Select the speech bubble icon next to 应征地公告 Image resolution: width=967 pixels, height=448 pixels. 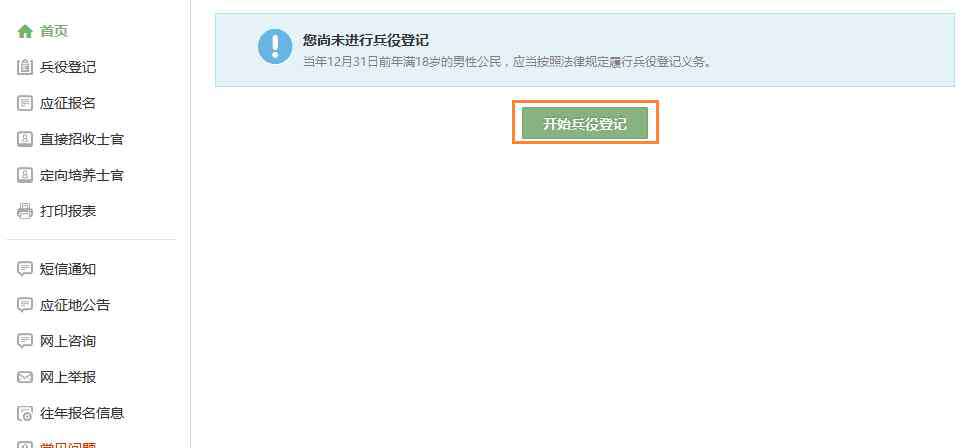[x=25, y=305]
